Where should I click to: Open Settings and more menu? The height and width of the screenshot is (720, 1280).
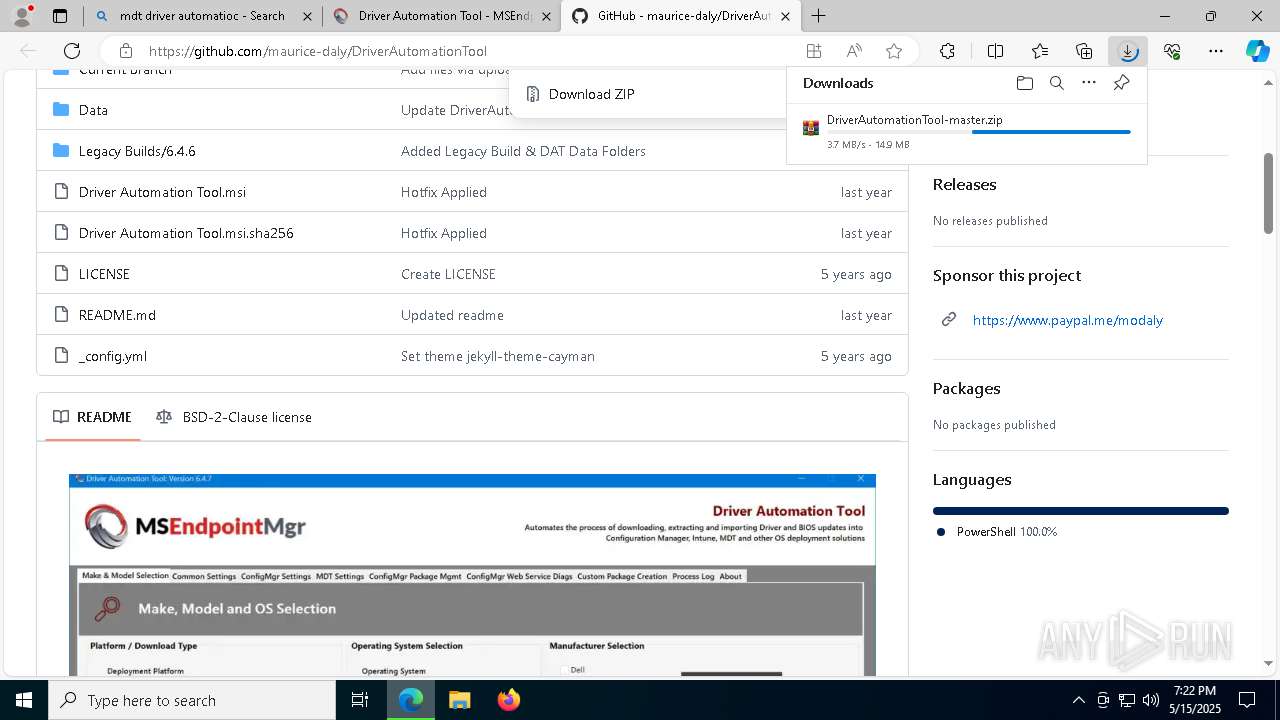point(1216,51)
